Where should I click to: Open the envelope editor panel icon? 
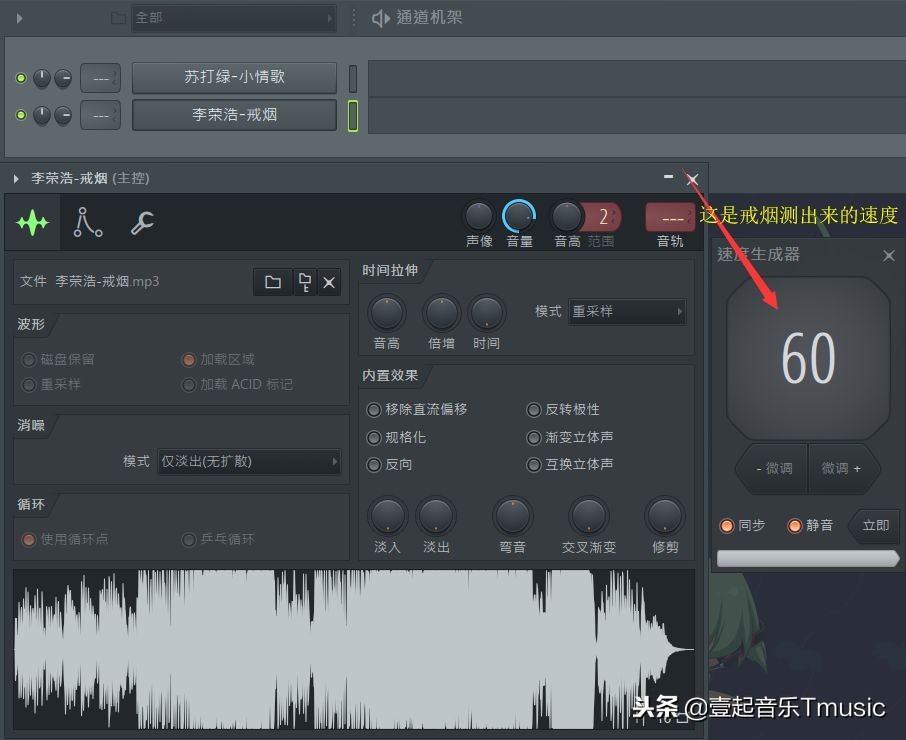(x=88, y=222)
